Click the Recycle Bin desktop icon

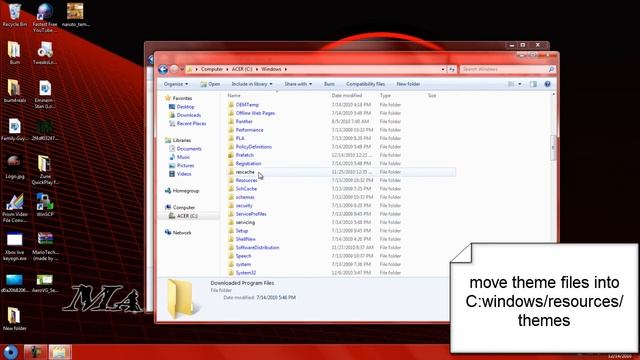(15, 15)
